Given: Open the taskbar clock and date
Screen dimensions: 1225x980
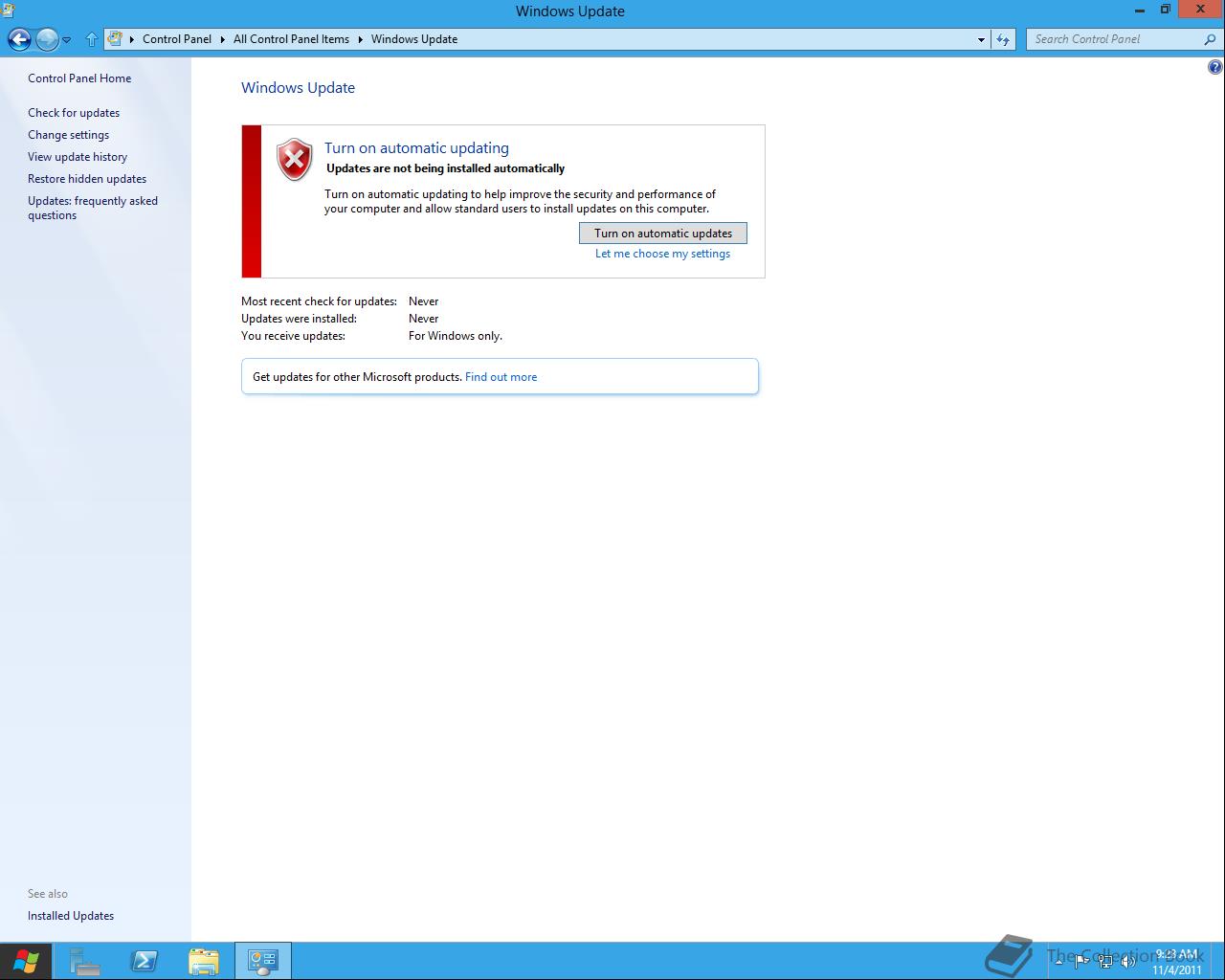Looking at the screenshot, I should (1177, 961).
